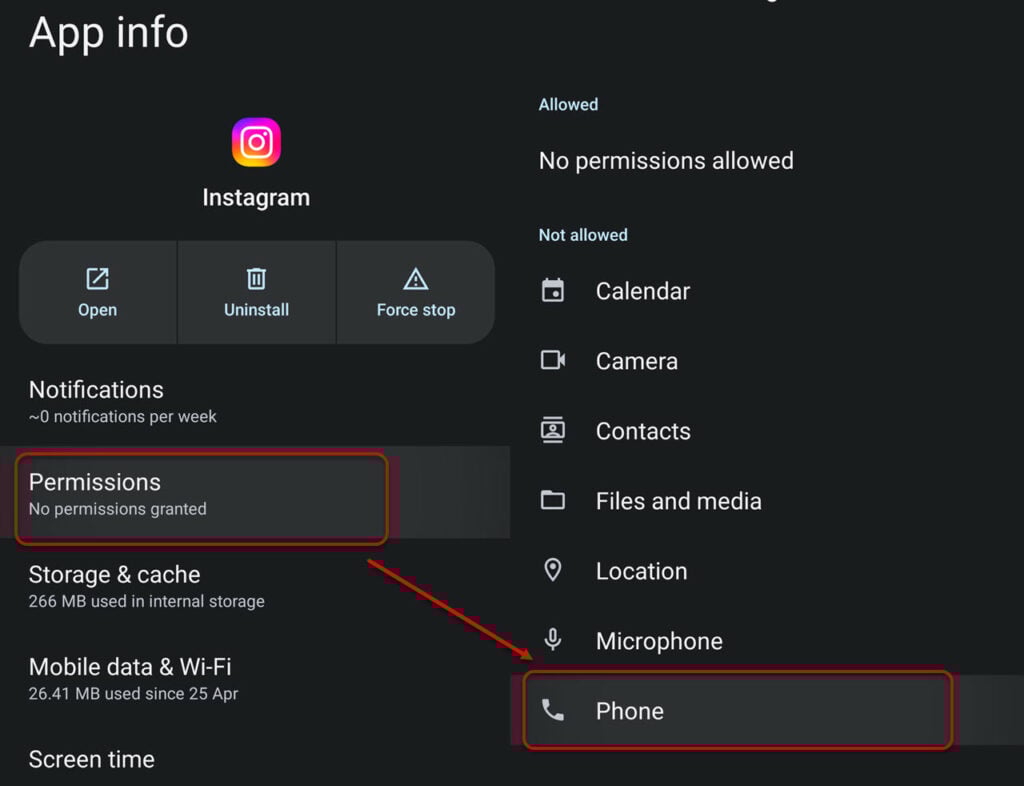The width and height of the screenshot is (1024, 786).
Task: Tap the Instagram app icon
Action: click(256, 142)
